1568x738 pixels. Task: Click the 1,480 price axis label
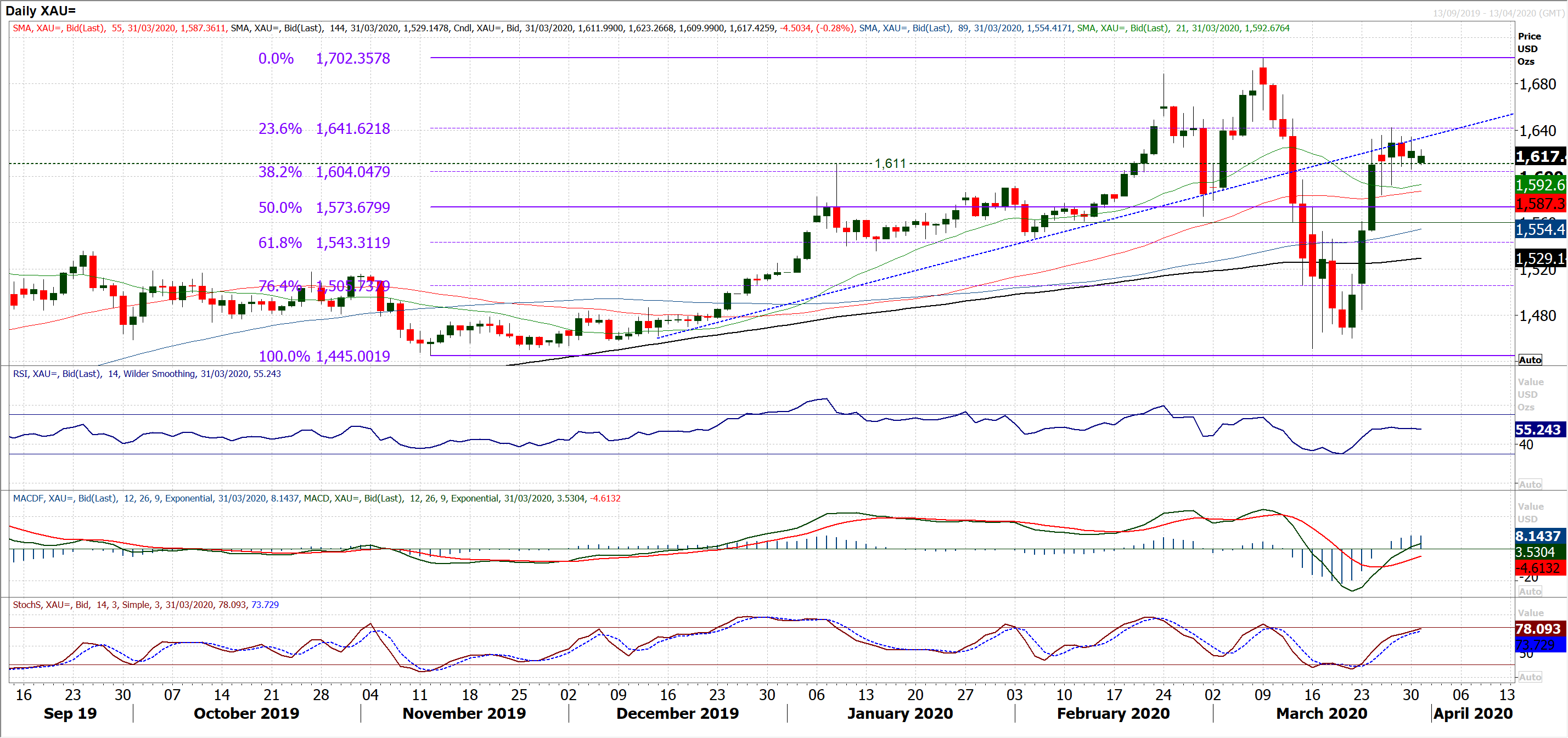point(1538,315)
